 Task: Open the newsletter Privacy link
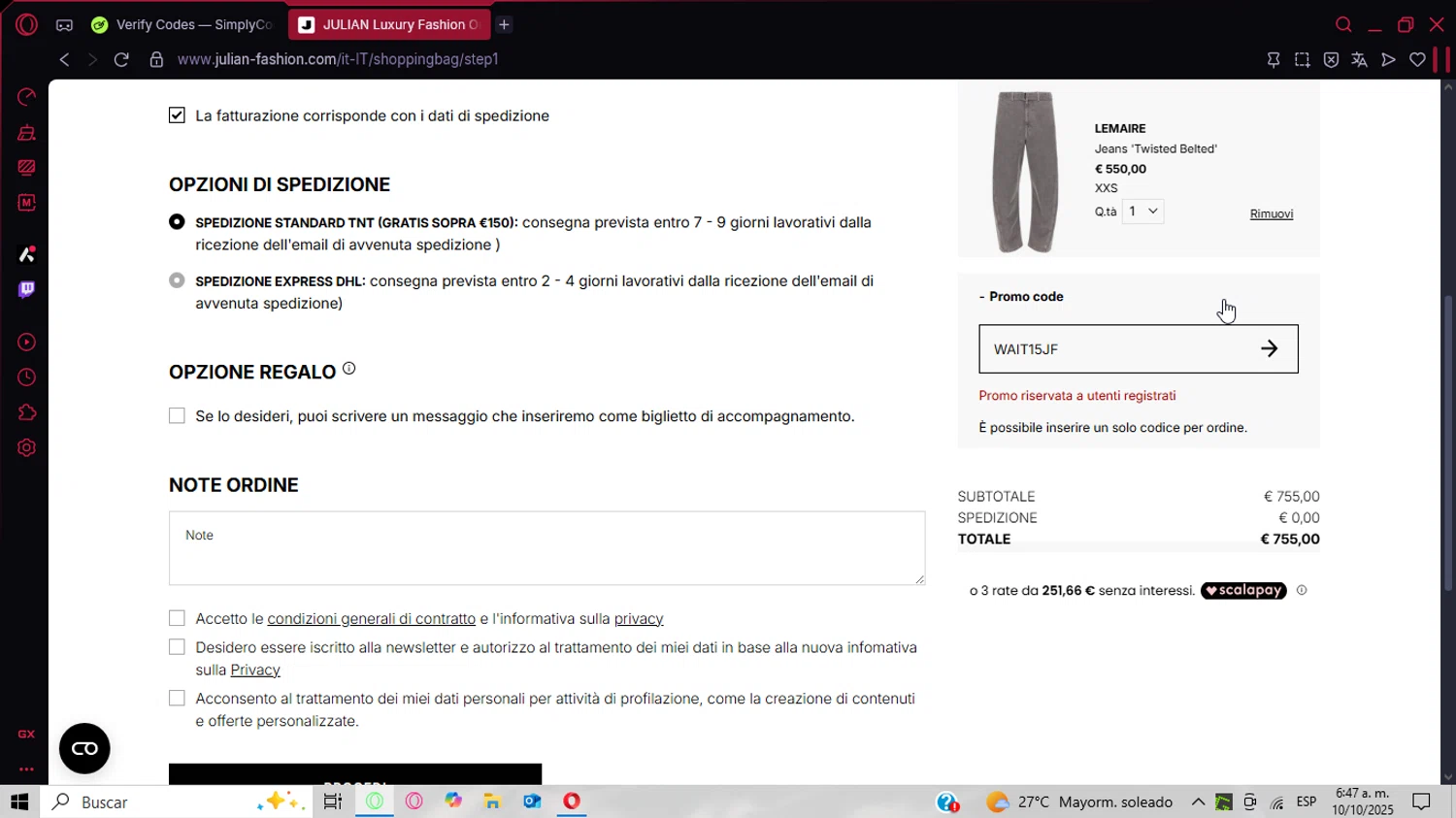(x=255, y=671)
